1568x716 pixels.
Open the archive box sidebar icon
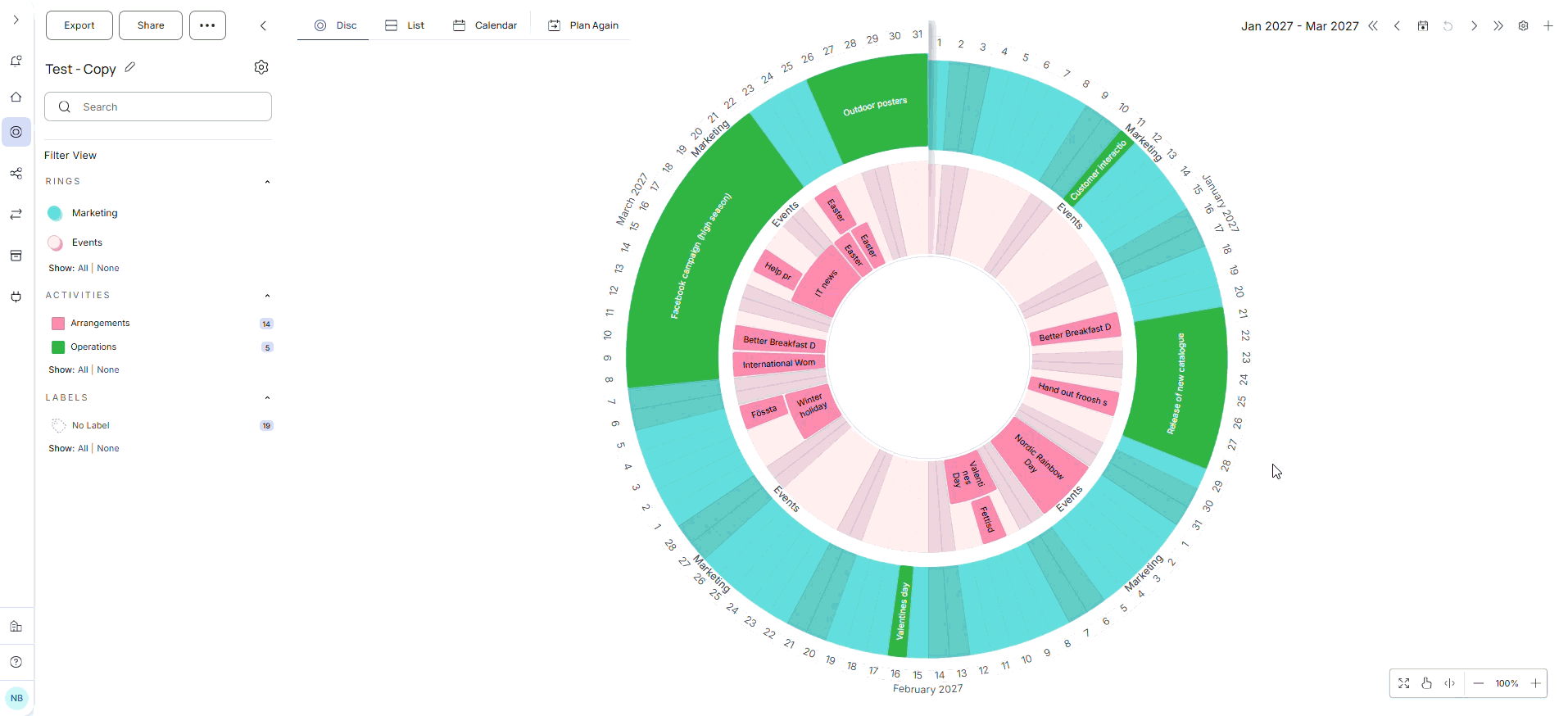pos(16,256)
